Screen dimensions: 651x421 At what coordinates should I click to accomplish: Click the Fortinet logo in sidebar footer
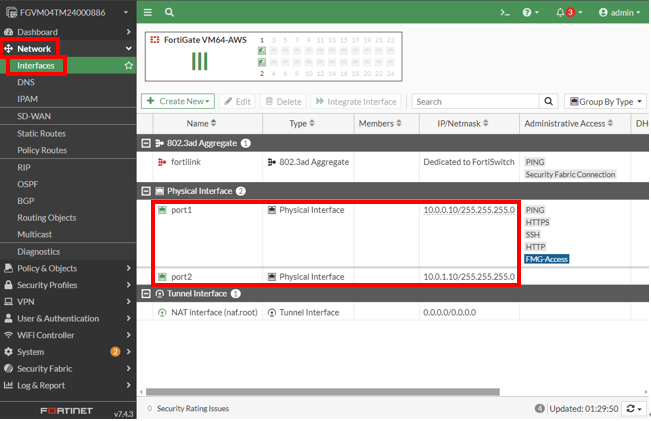pos(66,411)
